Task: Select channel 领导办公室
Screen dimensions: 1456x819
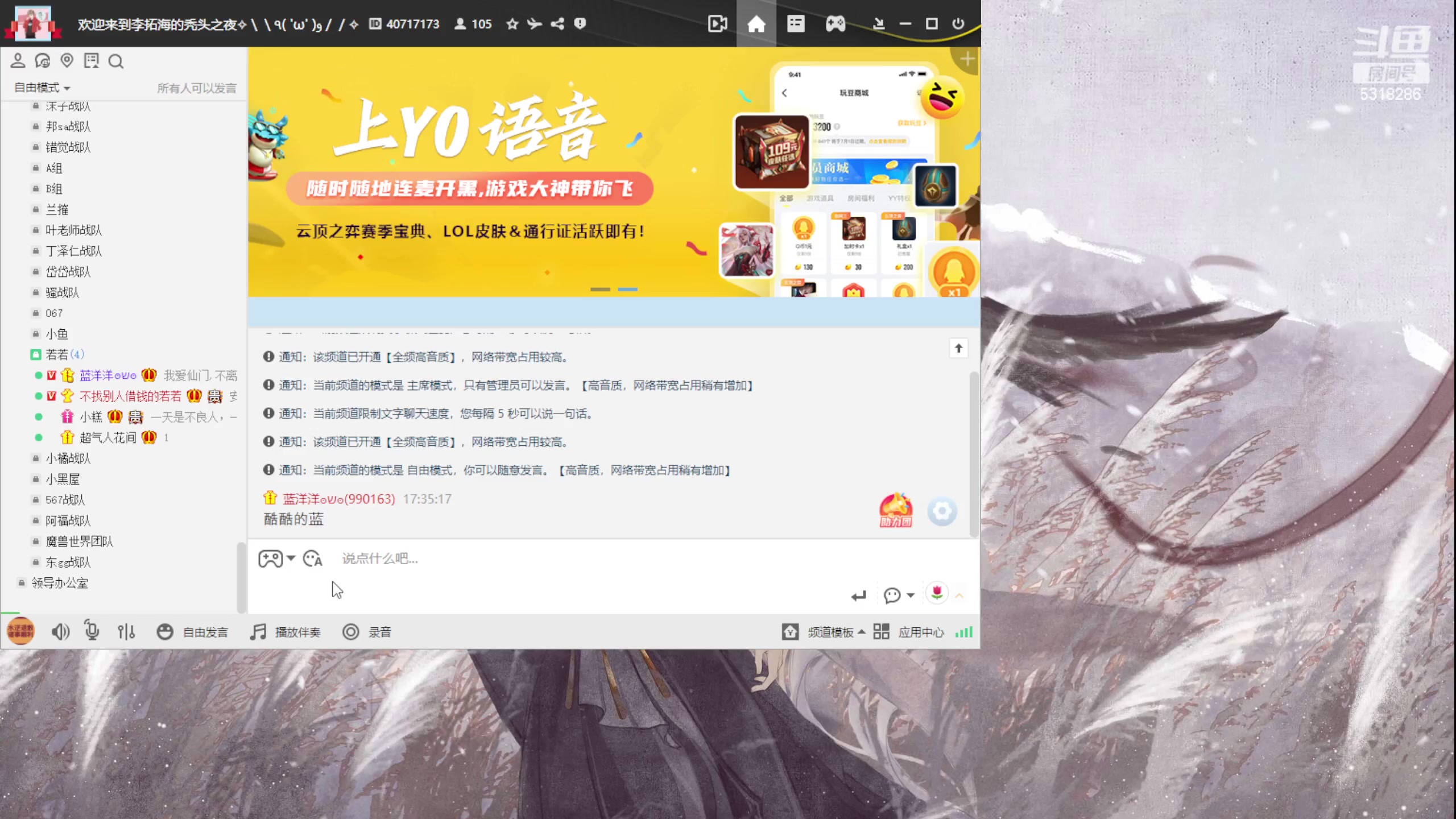Action: click(60, 583)
